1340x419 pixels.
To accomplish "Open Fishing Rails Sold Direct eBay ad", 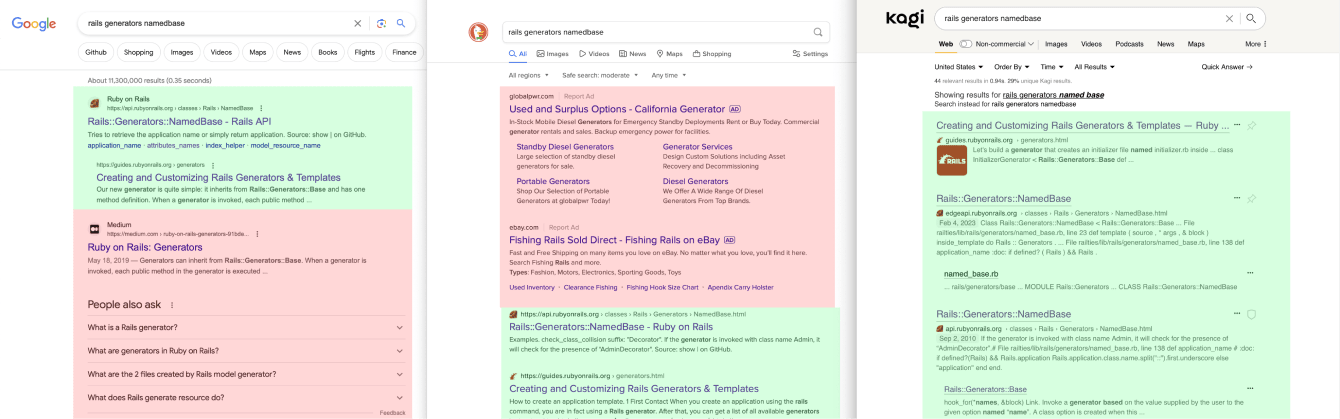I will (614, 240).
